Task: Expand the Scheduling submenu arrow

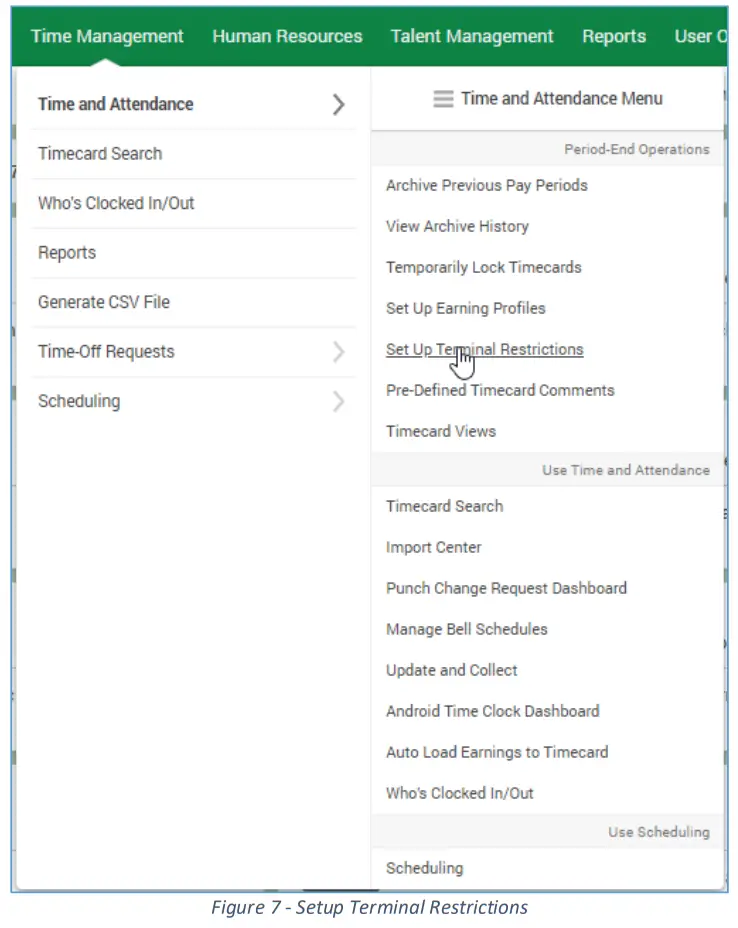Action: click(x=338, y=402)
